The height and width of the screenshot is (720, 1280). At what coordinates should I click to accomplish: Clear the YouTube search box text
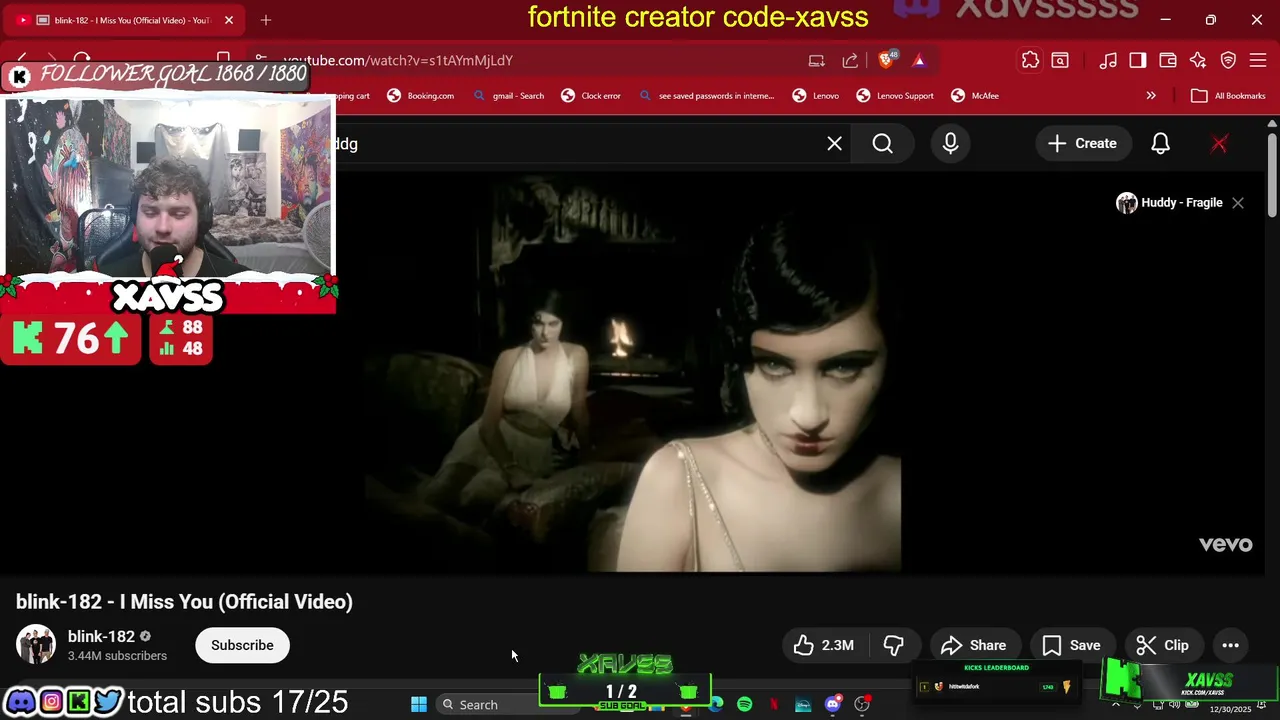(835, 143)
